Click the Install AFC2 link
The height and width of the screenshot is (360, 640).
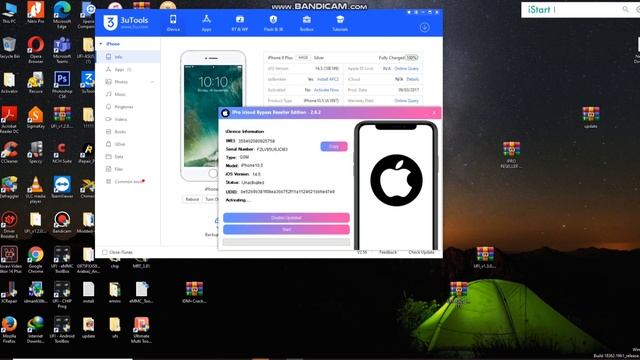(x=328, y=79)
